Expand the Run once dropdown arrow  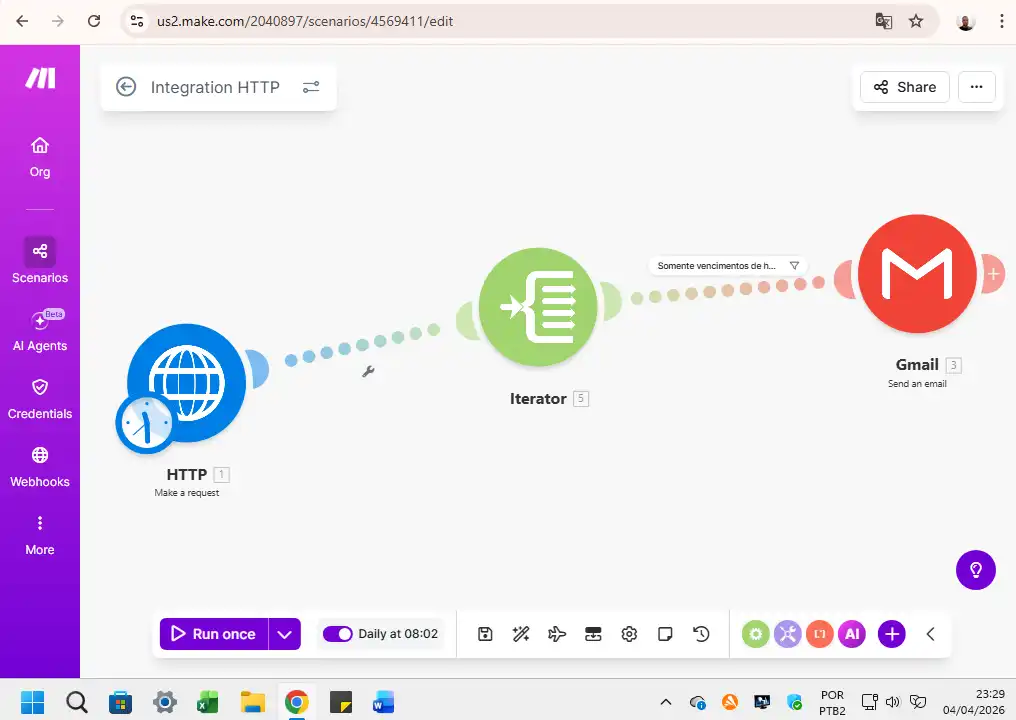click(x=285, y=634)
